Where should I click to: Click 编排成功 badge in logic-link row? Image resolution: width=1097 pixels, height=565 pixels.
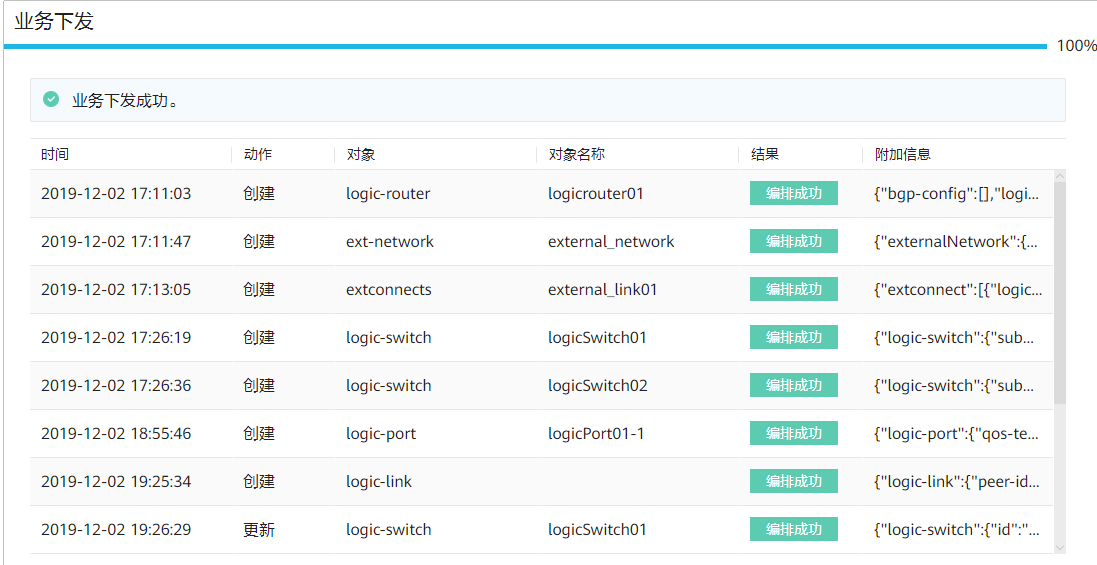pos(793,481)
